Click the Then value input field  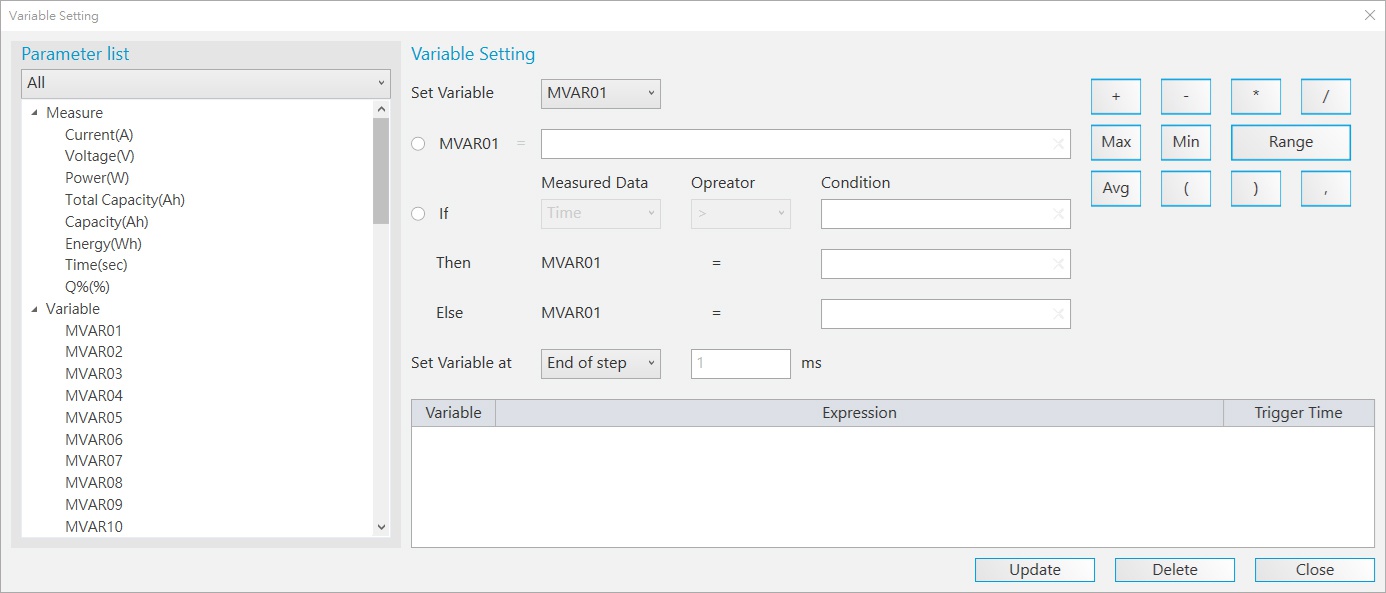point(935,264)
